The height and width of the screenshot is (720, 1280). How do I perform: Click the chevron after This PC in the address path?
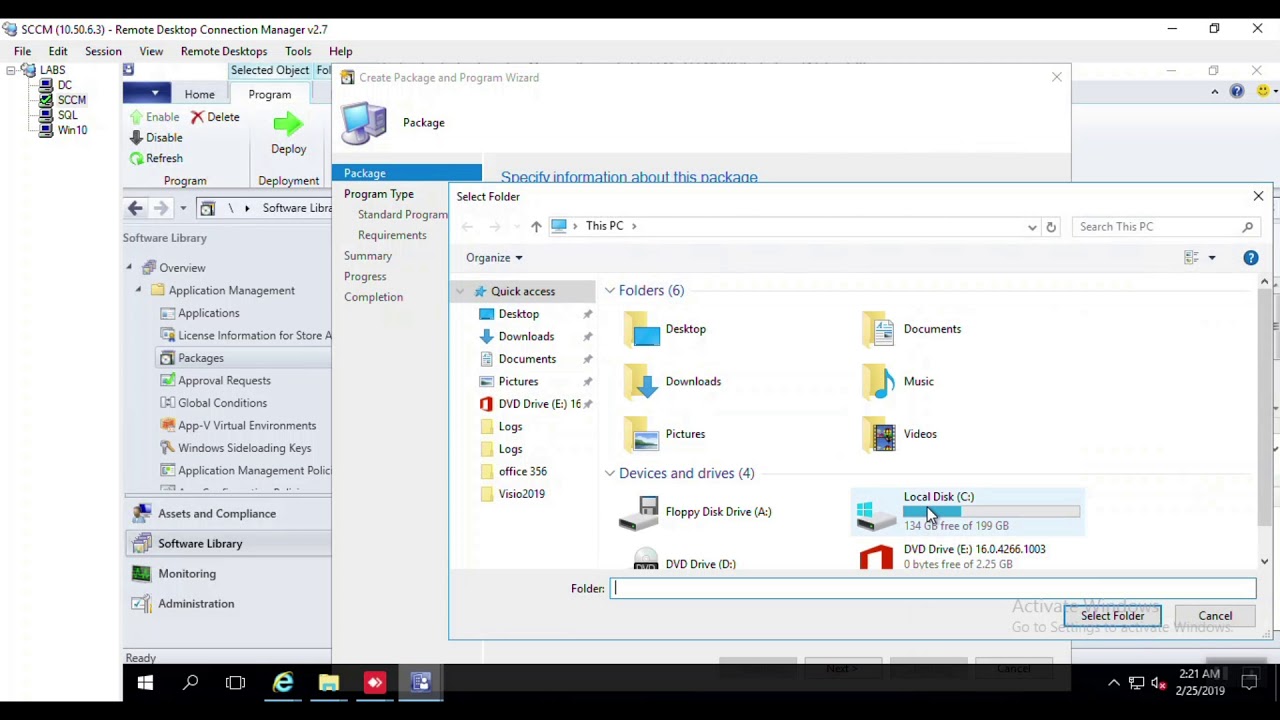tap(634, 226)
